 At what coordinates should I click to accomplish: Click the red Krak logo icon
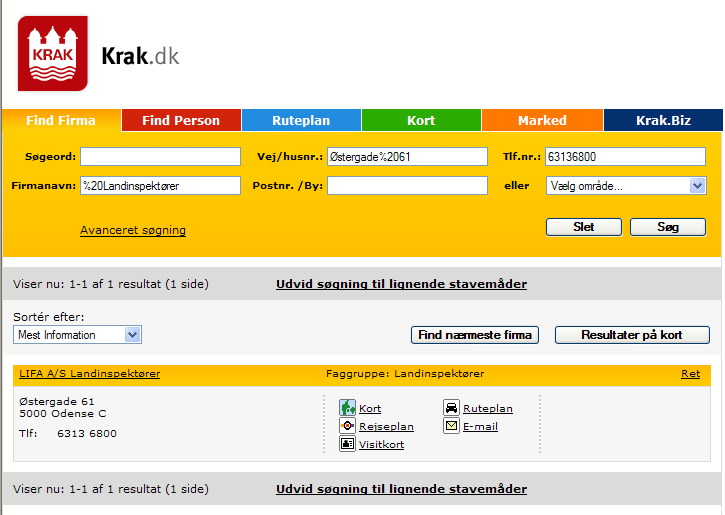(52, 53)
